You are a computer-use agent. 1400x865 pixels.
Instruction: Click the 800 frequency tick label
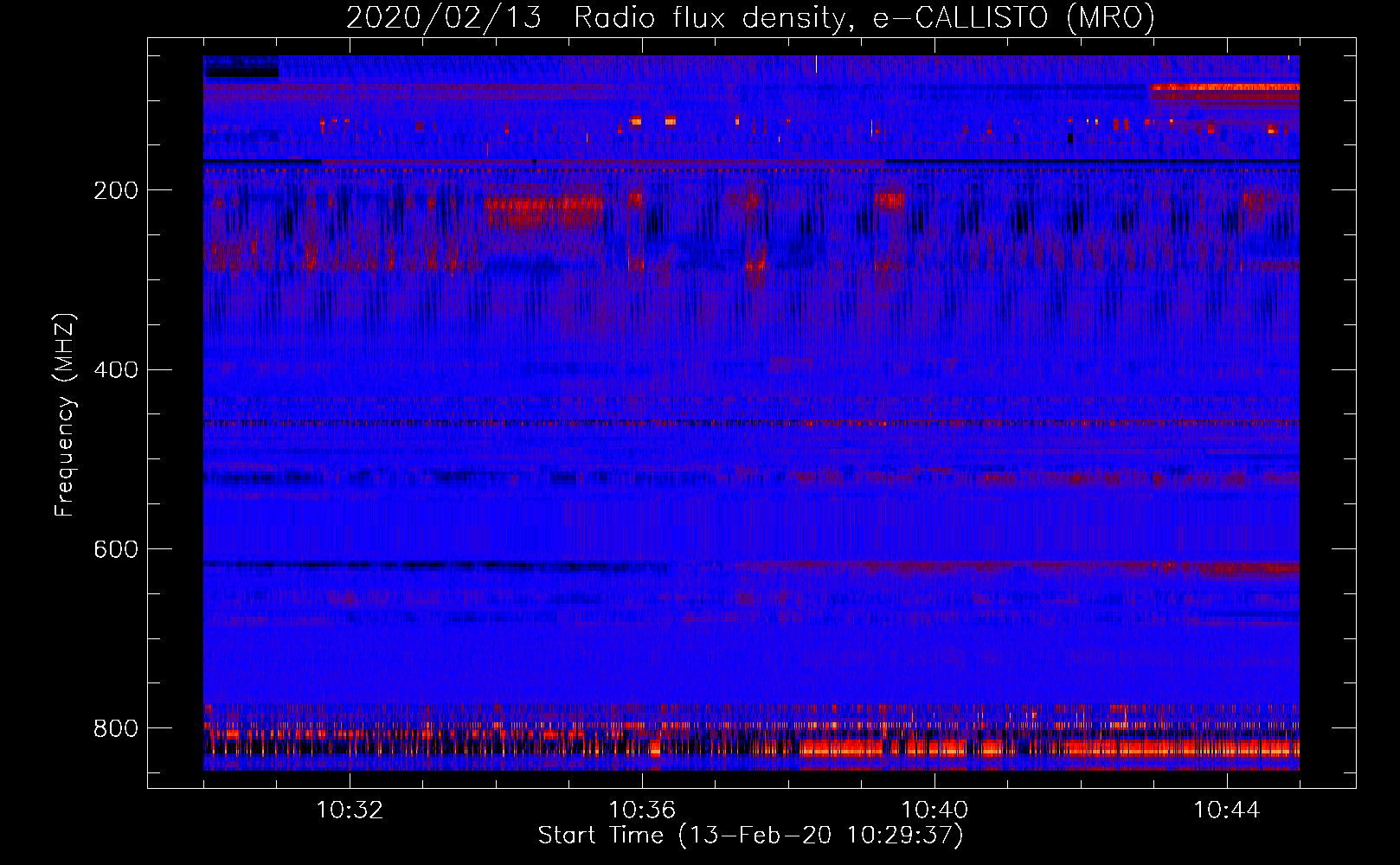pos(115,728)
